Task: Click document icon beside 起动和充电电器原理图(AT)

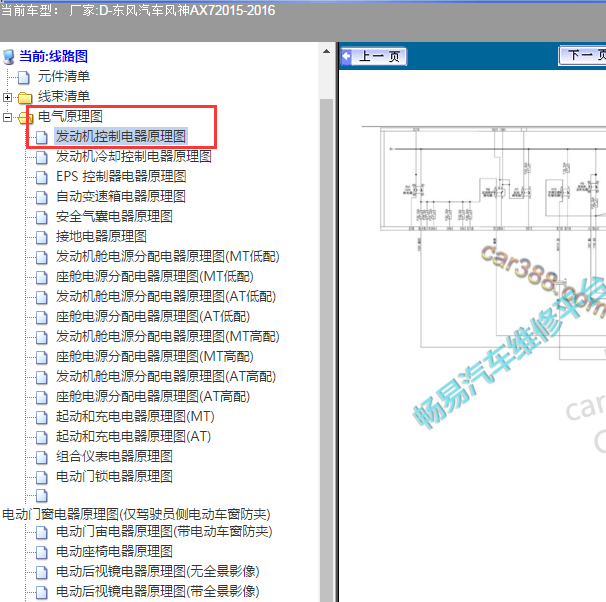Action: (x=42, y=437)
